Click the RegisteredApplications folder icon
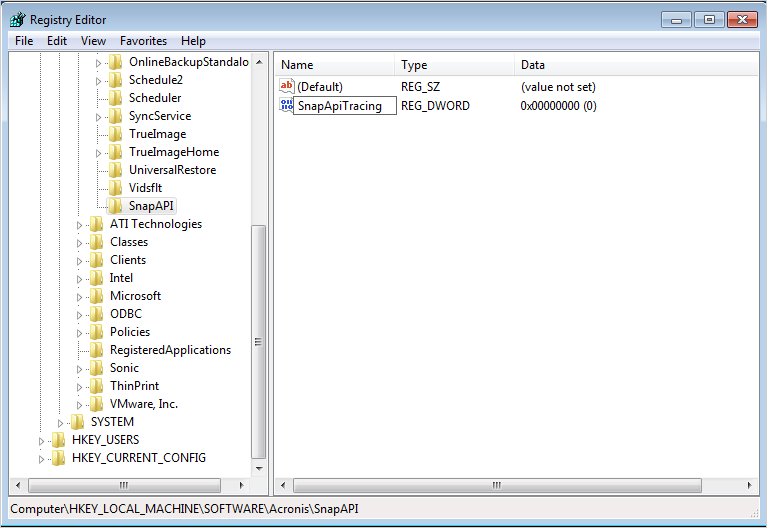 coord(97,350)
